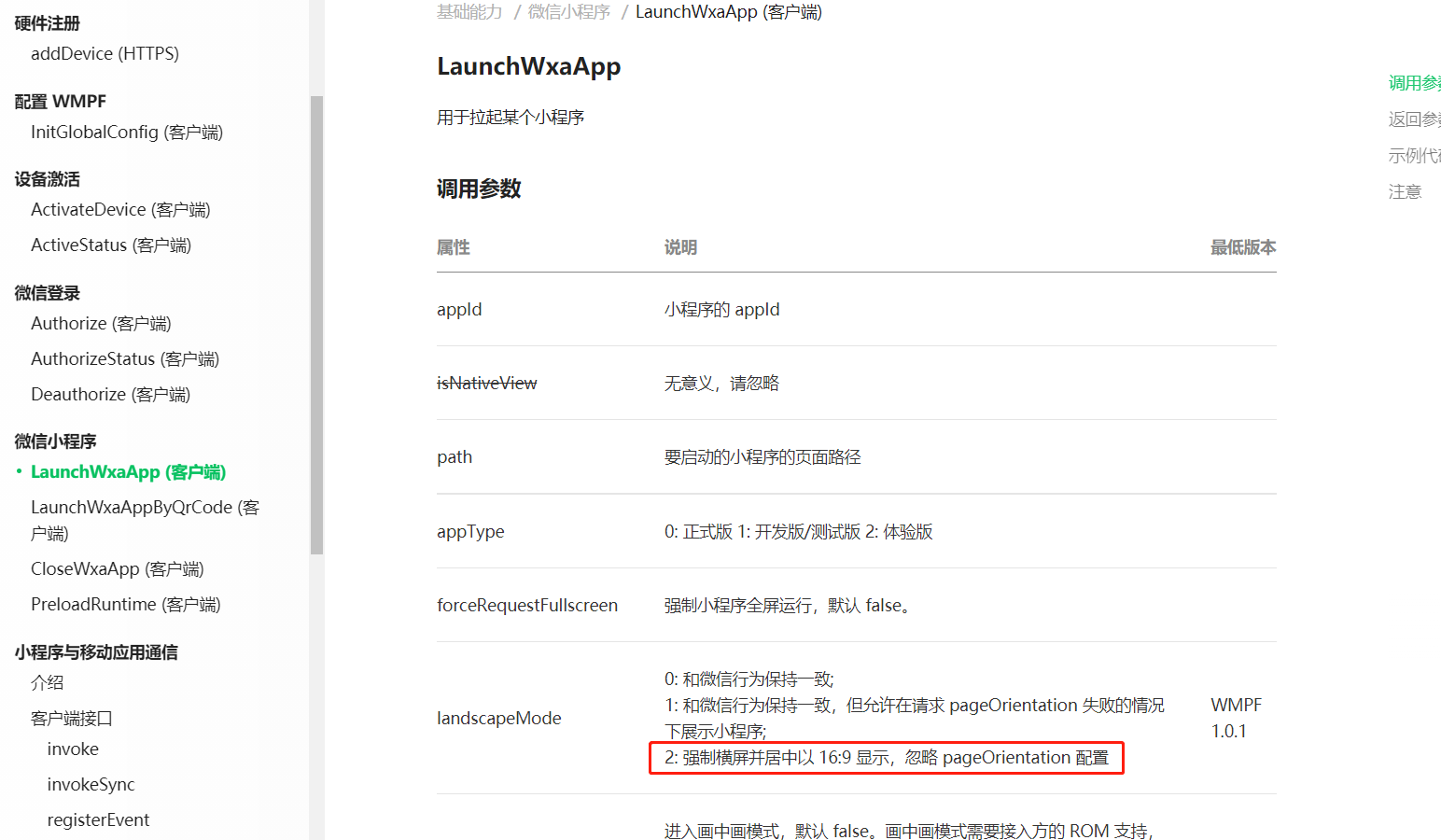This screenshot has width=1441, height=840.
Task: Click the 调用参数 section heading
Action: pos(479,189)
